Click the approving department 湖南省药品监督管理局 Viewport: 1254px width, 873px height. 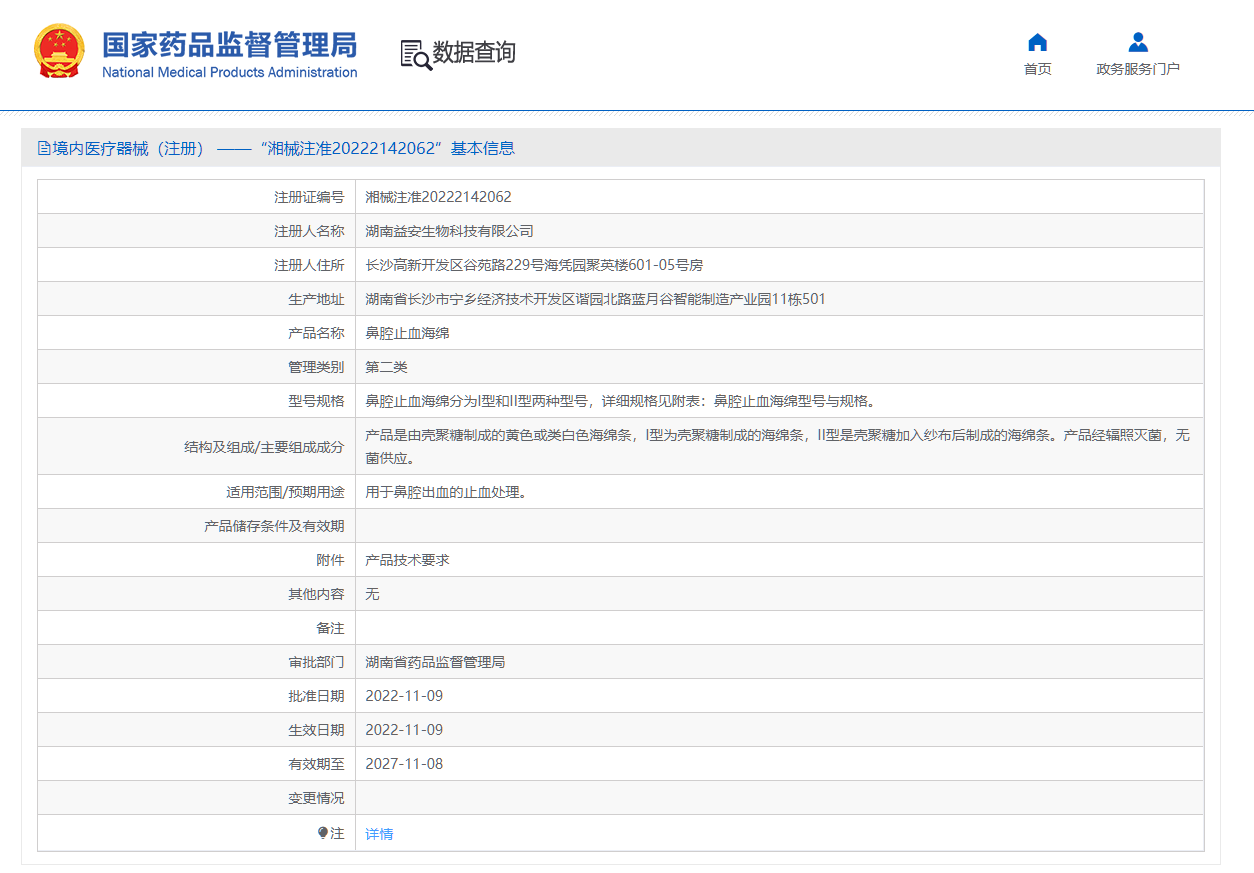coord(435,662)
